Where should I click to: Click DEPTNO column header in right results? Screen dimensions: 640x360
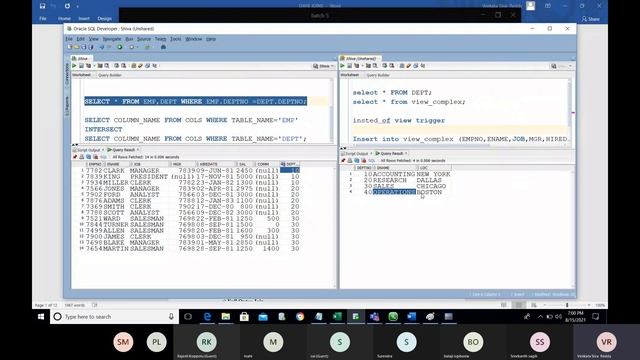[x=364, y=168]
